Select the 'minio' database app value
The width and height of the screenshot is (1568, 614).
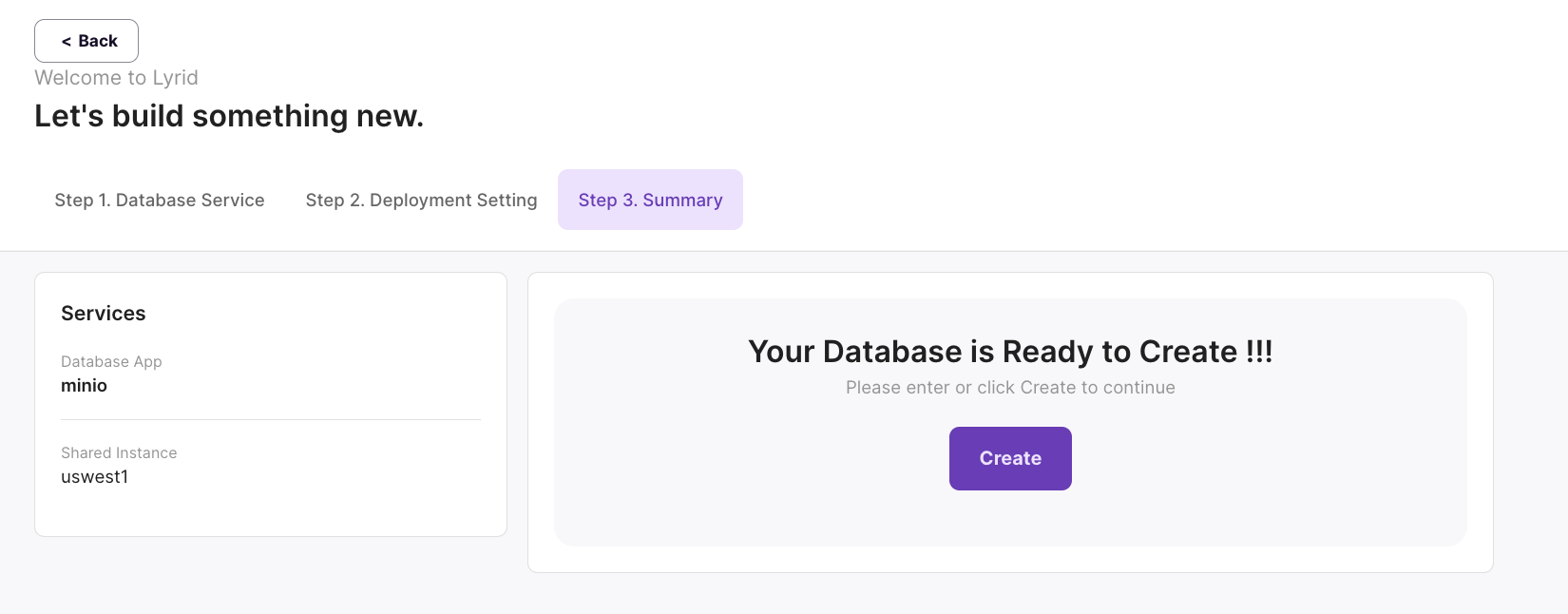(x=84, y=386)
